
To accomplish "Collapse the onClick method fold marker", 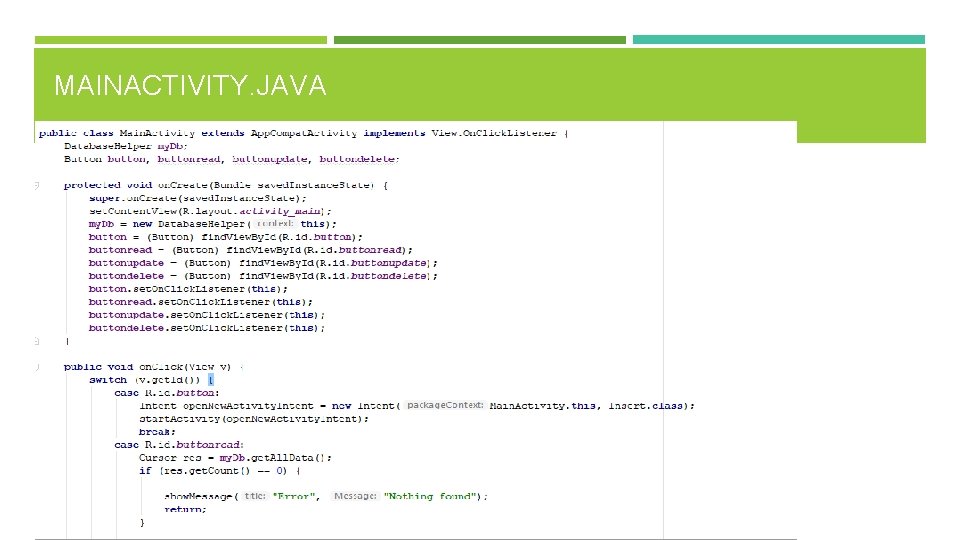I will [x=37, y=367].
